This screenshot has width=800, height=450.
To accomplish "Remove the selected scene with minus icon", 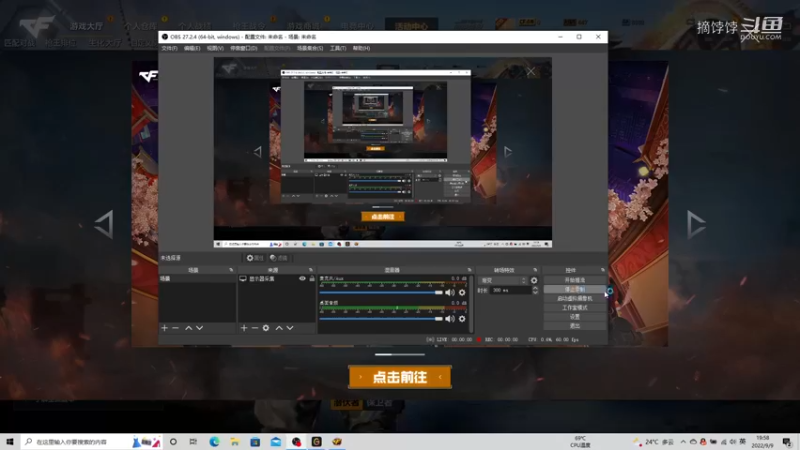I will (176, 328).
